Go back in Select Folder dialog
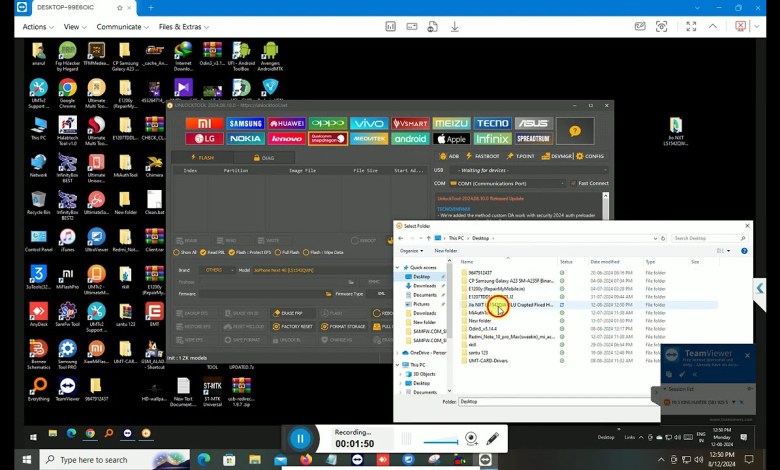Screen dimensions: 780x470 point(401,238)
